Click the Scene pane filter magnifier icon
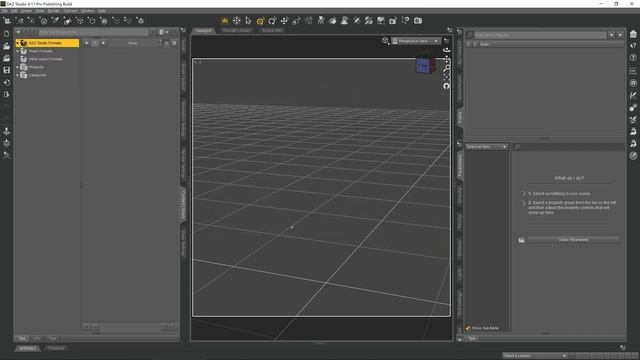Screen dimensions: 640x360 click(469, 35)
